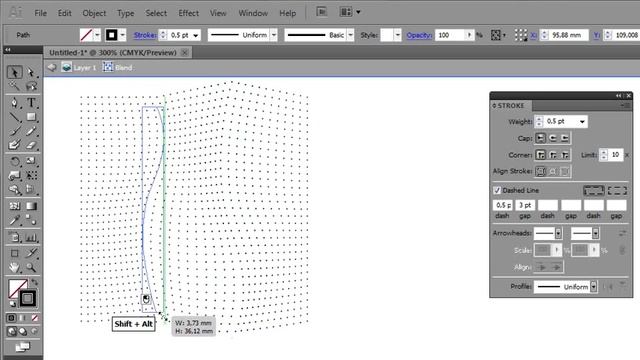Select the Direct Selection tool
Image resolution: width=640 pixels, height=360 pixels.
(31, 72)
